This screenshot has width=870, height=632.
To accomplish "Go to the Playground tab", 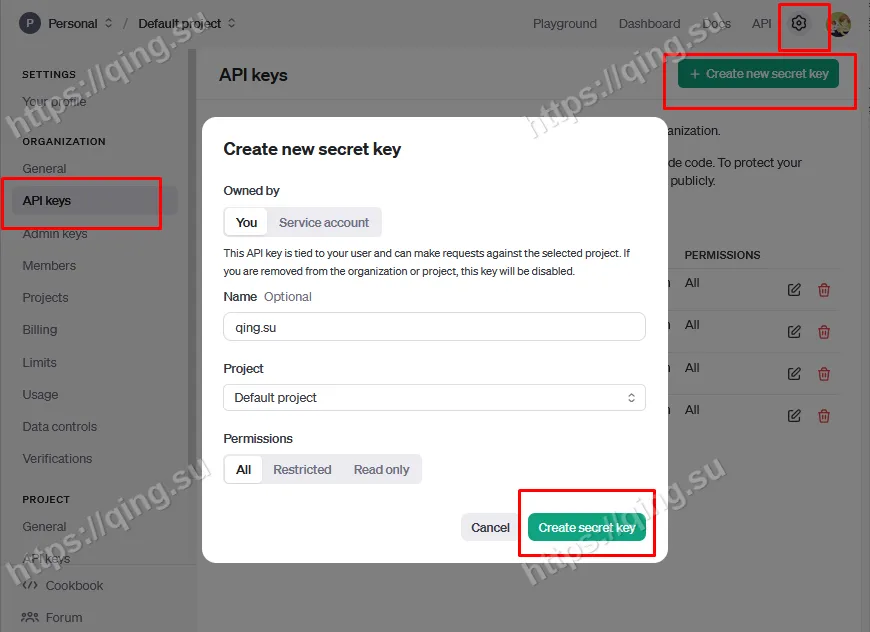I will pyautogui.click(x=564, y=23).
